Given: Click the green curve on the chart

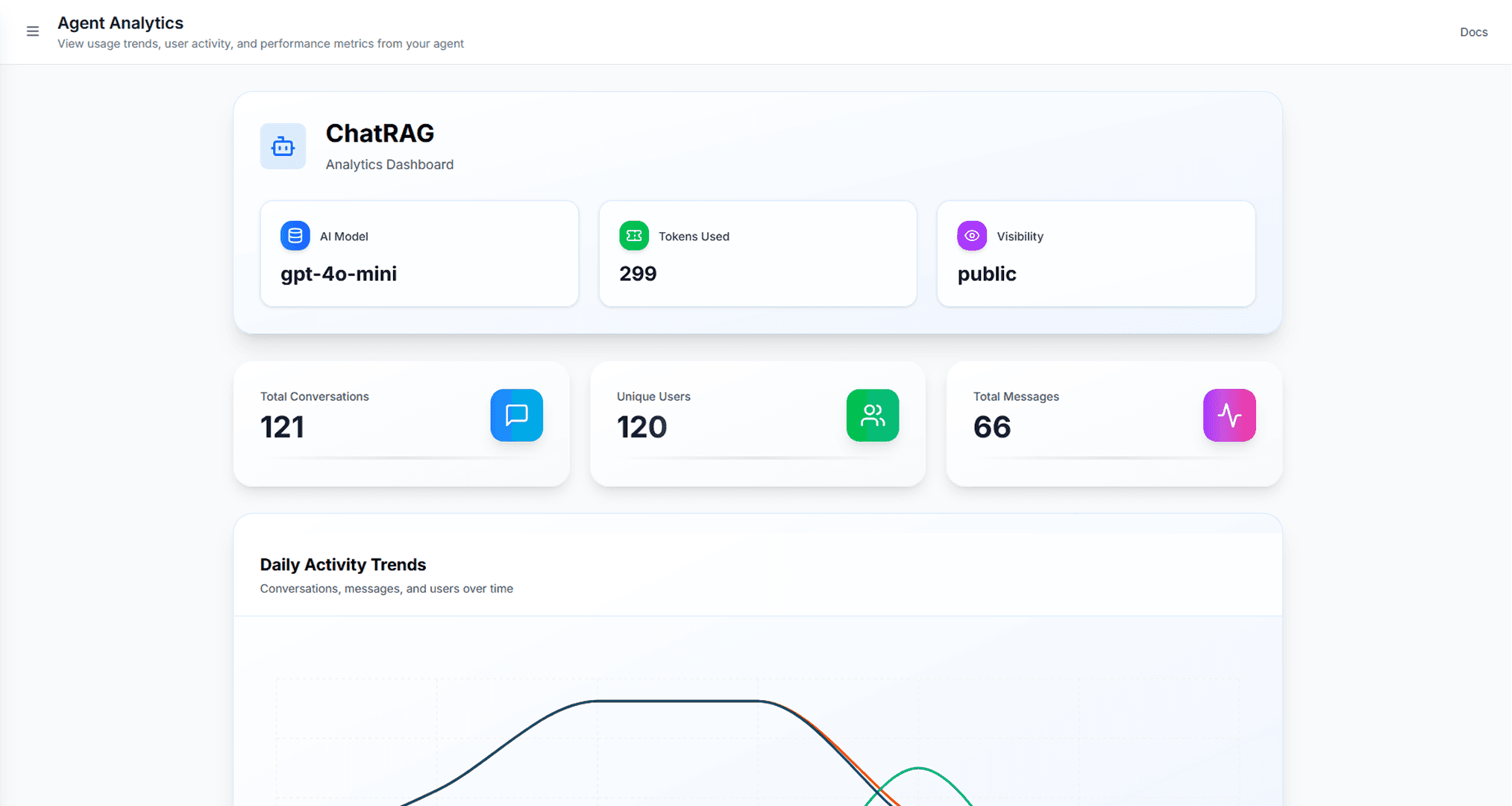Looking at the screenshot, I should (x=919, y=768).
